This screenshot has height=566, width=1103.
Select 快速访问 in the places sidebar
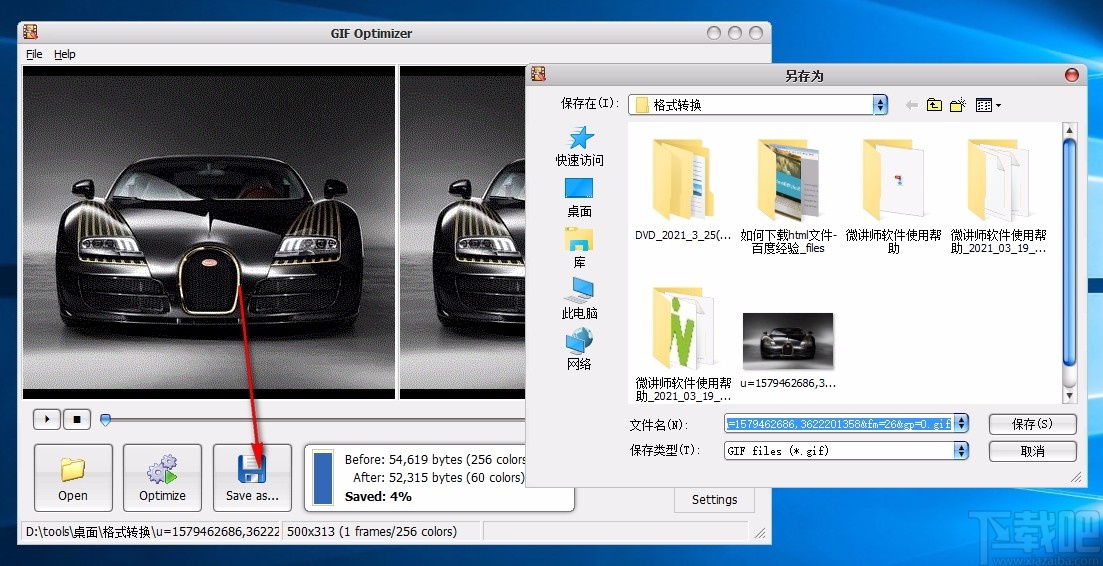click(x=580, y=146)
